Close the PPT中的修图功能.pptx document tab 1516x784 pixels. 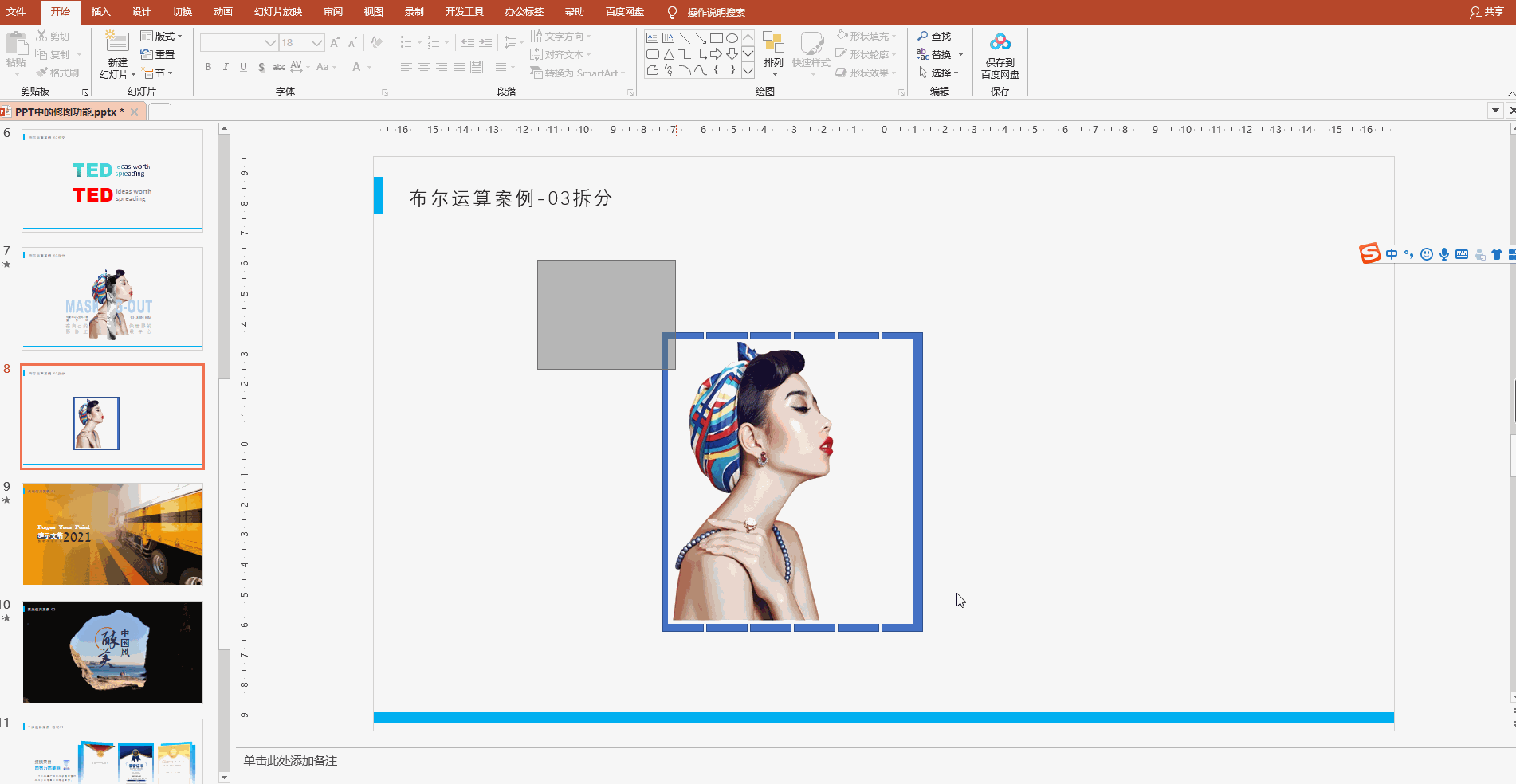pos(134,112)
